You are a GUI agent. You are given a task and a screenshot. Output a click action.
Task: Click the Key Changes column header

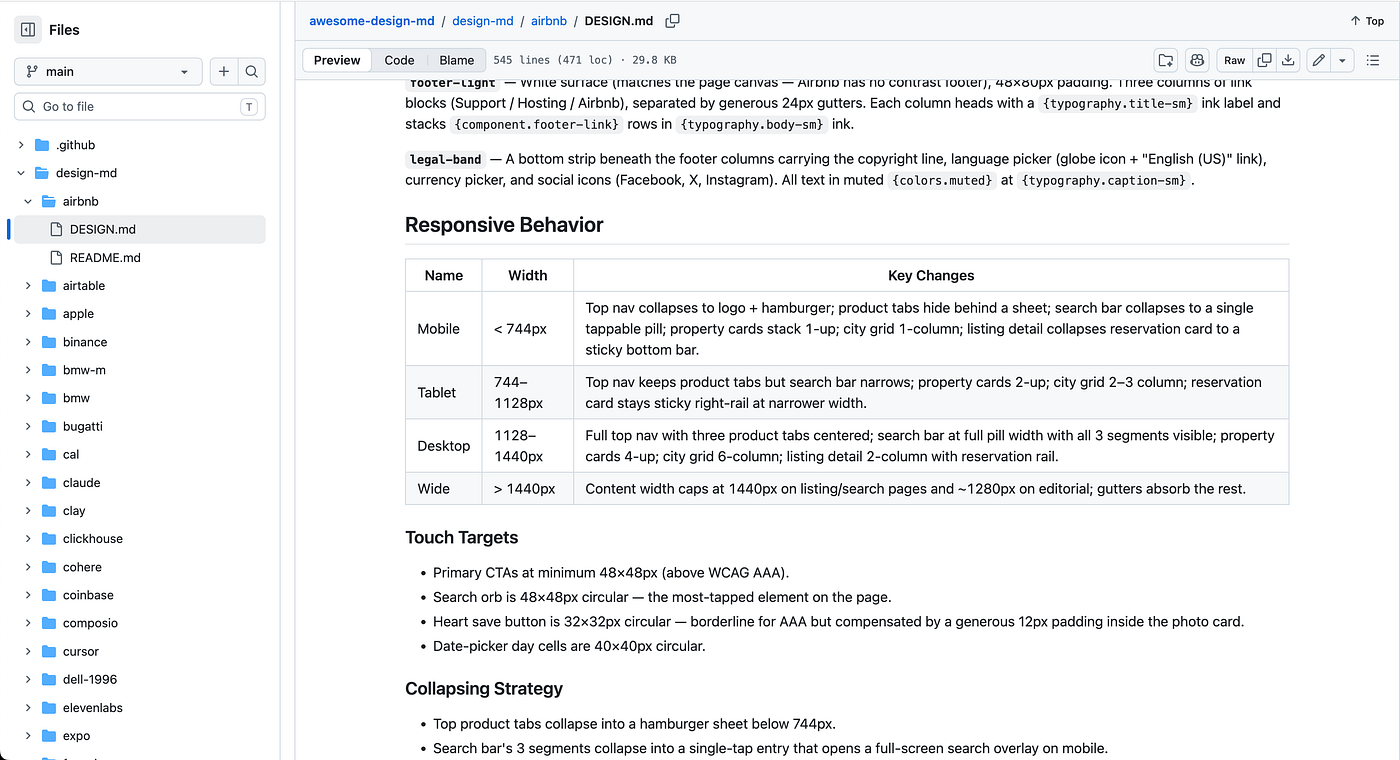click(x=931, y=276)
